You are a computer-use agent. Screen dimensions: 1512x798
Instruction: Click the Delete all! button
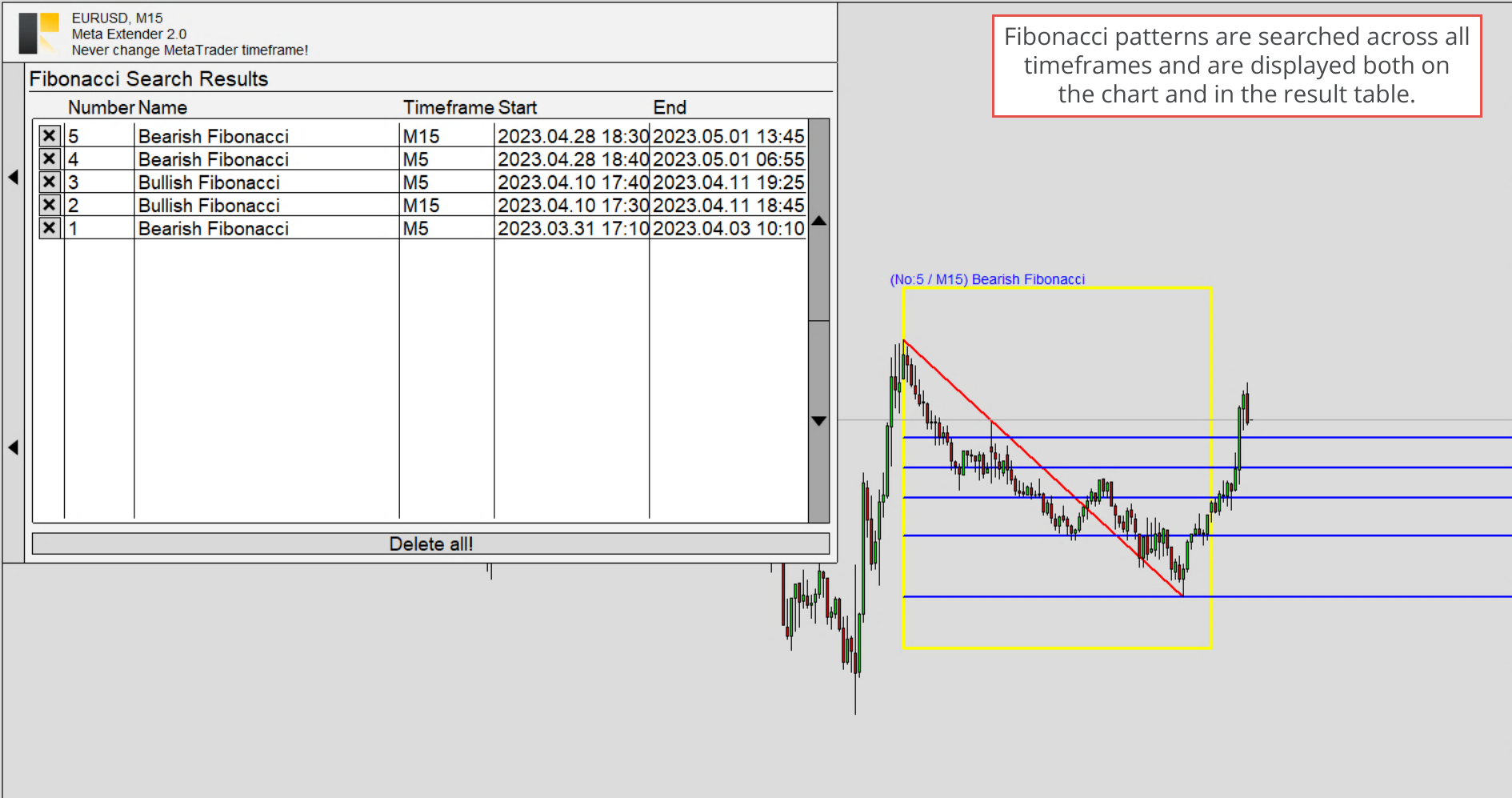pyautogui.click(x=430, y=544)
